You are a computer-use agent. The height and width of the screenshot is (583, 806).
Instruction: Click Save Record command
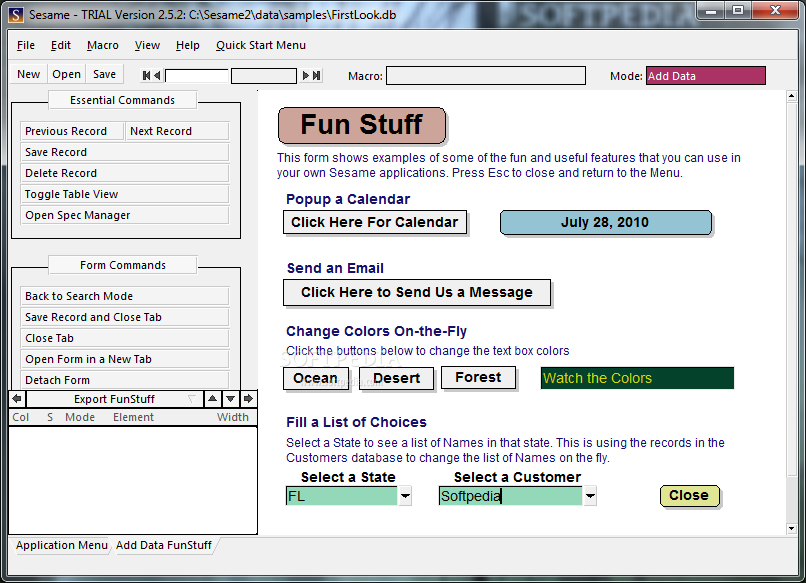tap(124, 152)
